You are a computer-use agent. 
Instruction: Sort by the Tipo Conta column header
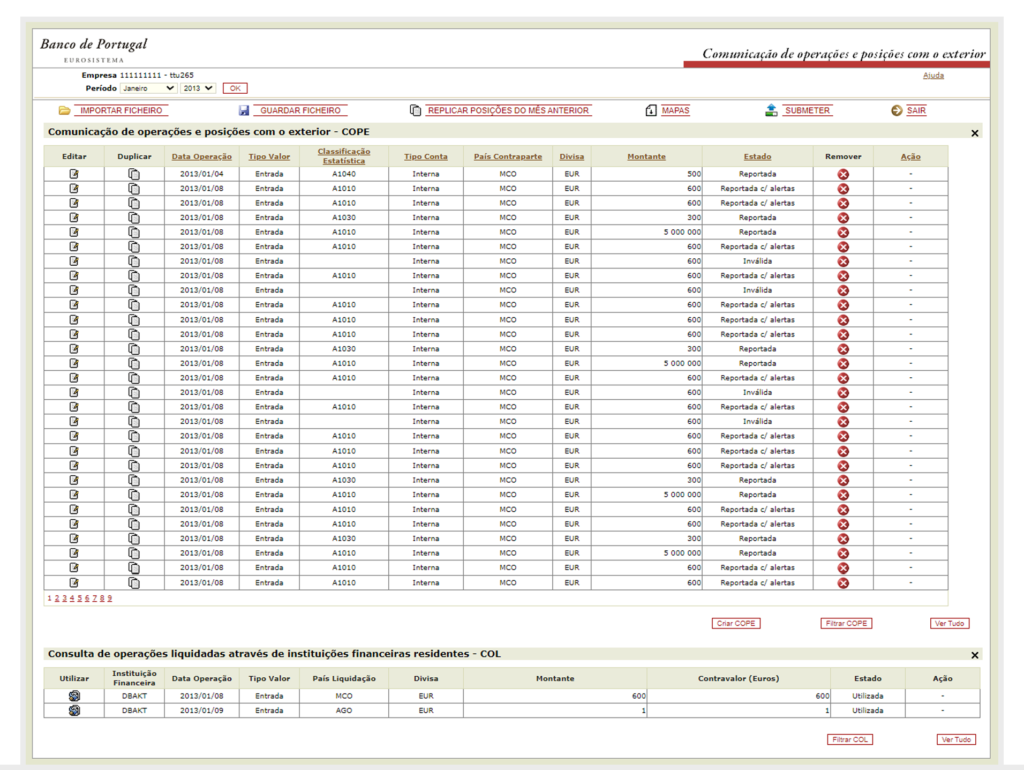click(x=426, y=157)
